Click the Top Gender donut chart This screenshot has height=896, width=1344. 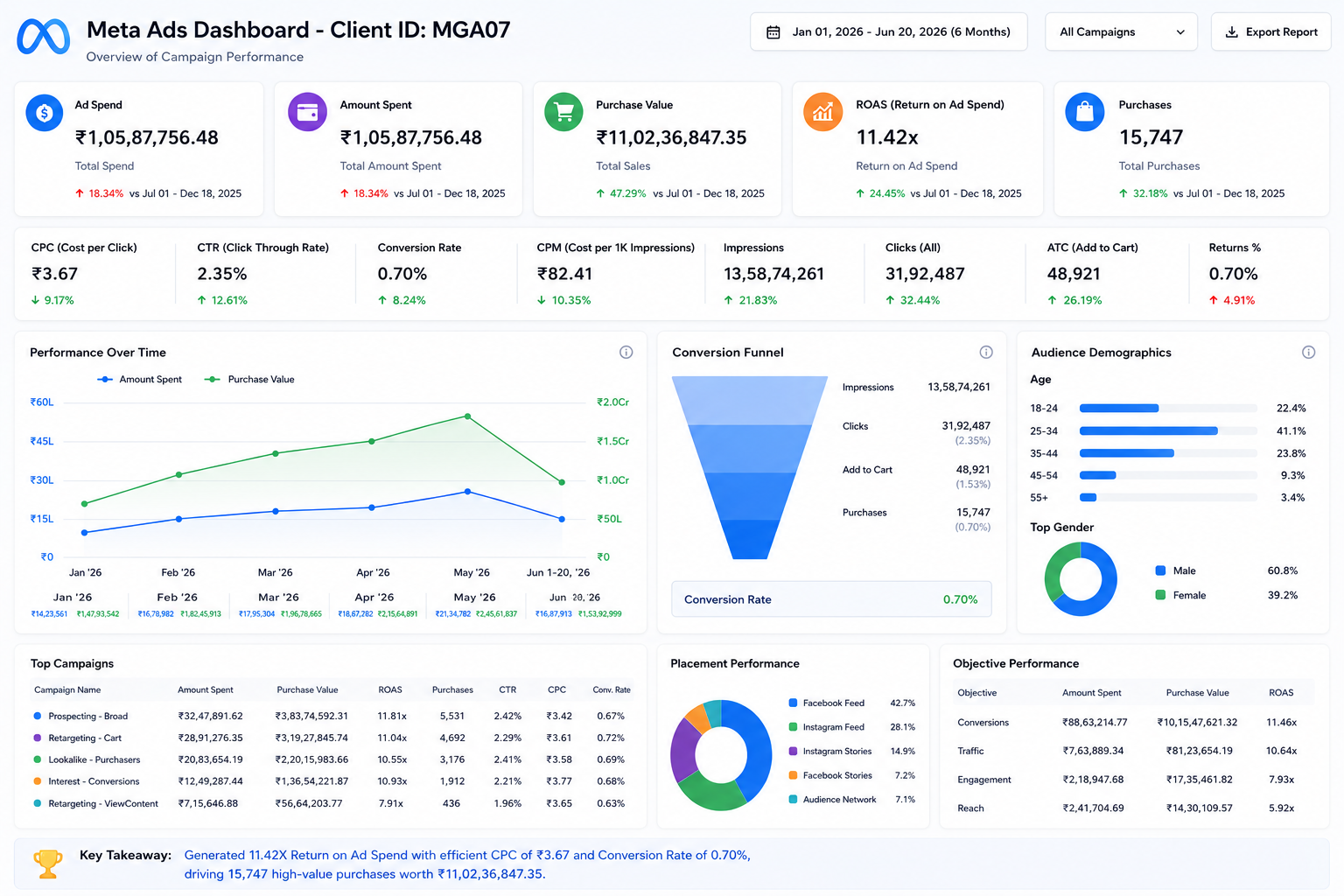[x=1081, y=579]
